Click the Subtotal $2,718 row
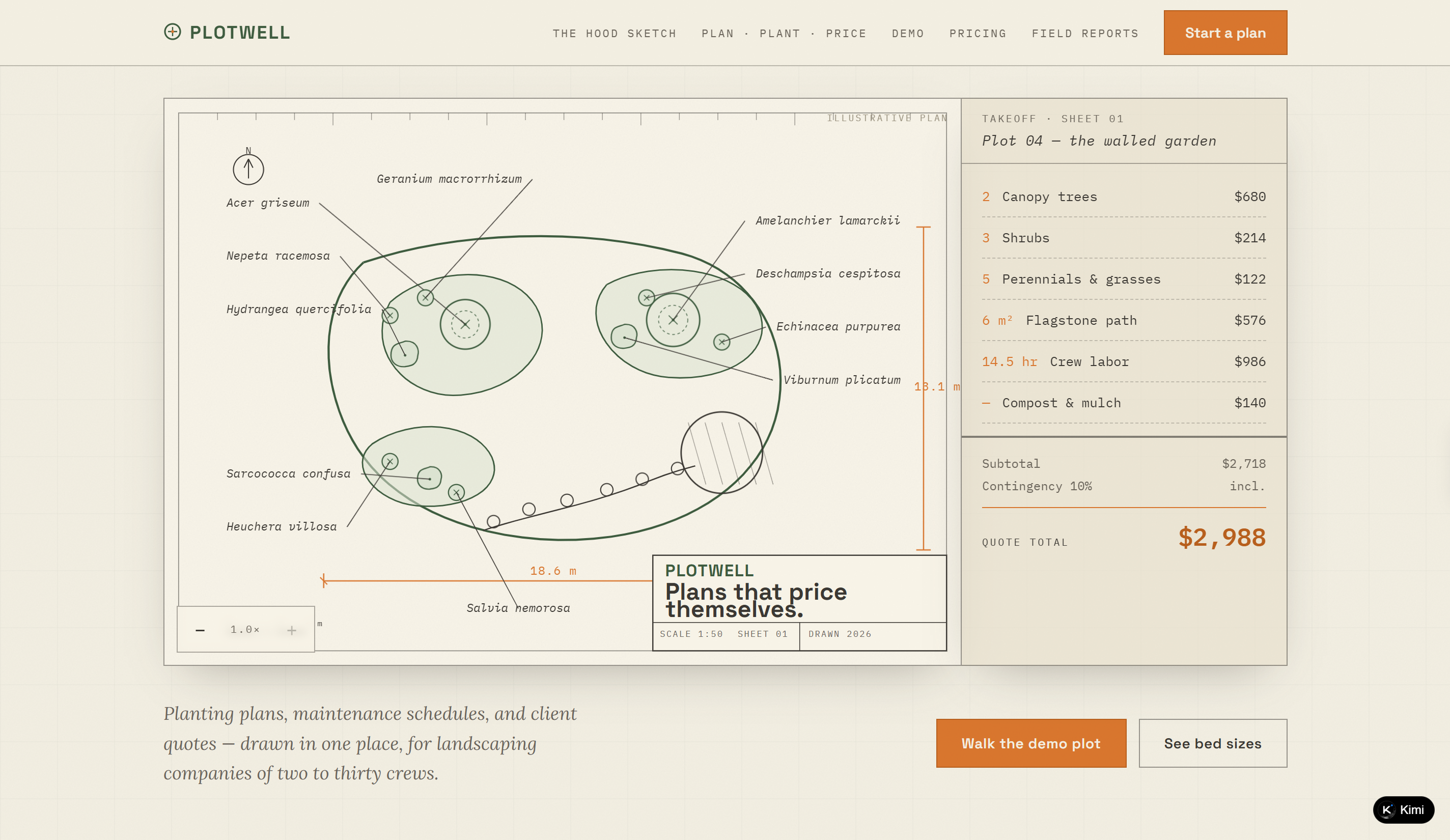Image resolution: width=1450 pixels, height=840 pixels. [1124, 464]
